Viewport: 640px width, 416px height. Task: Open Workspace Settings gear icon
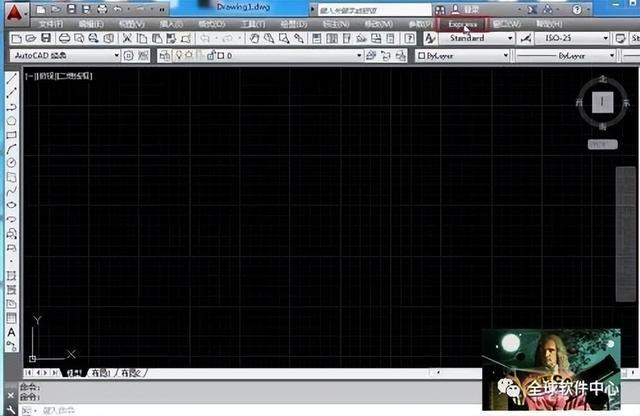tap(129, 56)
